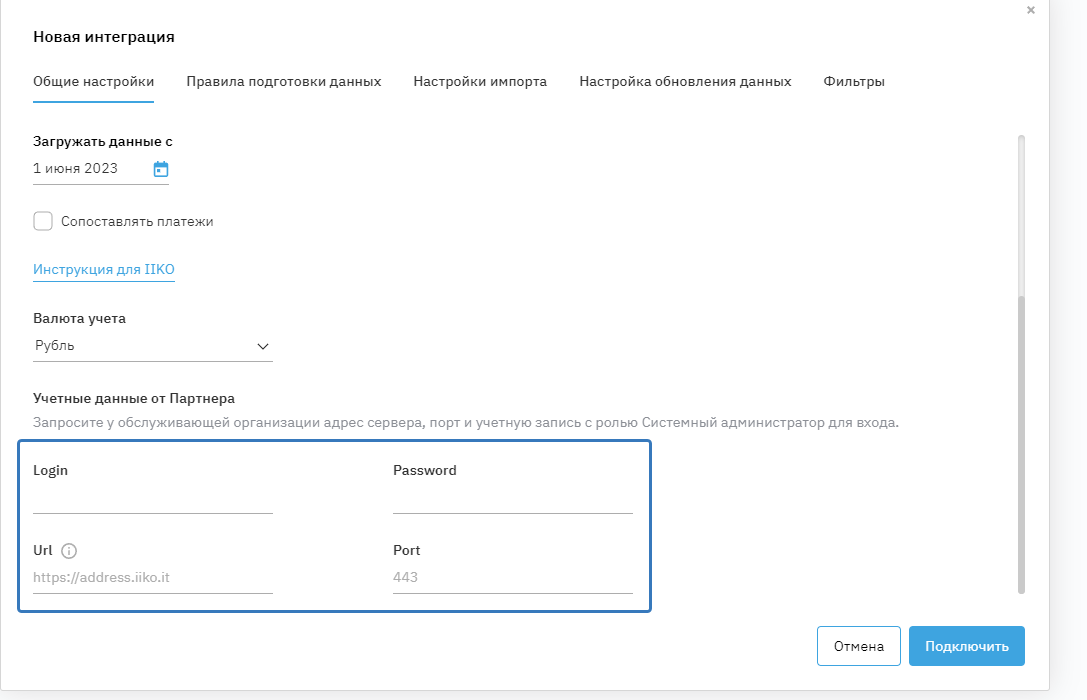Click the Отмена button
The width and height of the screenshot is (1087, 700).
[858, 646]
